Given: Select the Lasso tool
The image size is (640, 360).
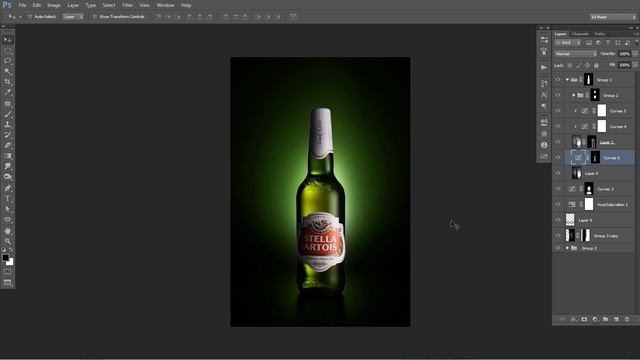Looking at the screenshot, I should coord(7,61).
